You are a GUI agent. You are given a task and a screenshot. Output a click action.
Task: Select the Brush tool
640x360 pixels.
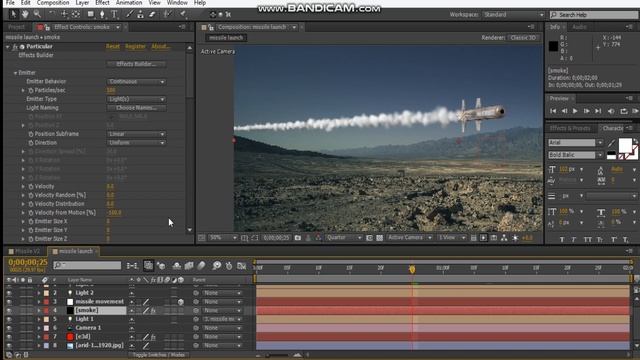pyautogui.click(x=129, y=15)
